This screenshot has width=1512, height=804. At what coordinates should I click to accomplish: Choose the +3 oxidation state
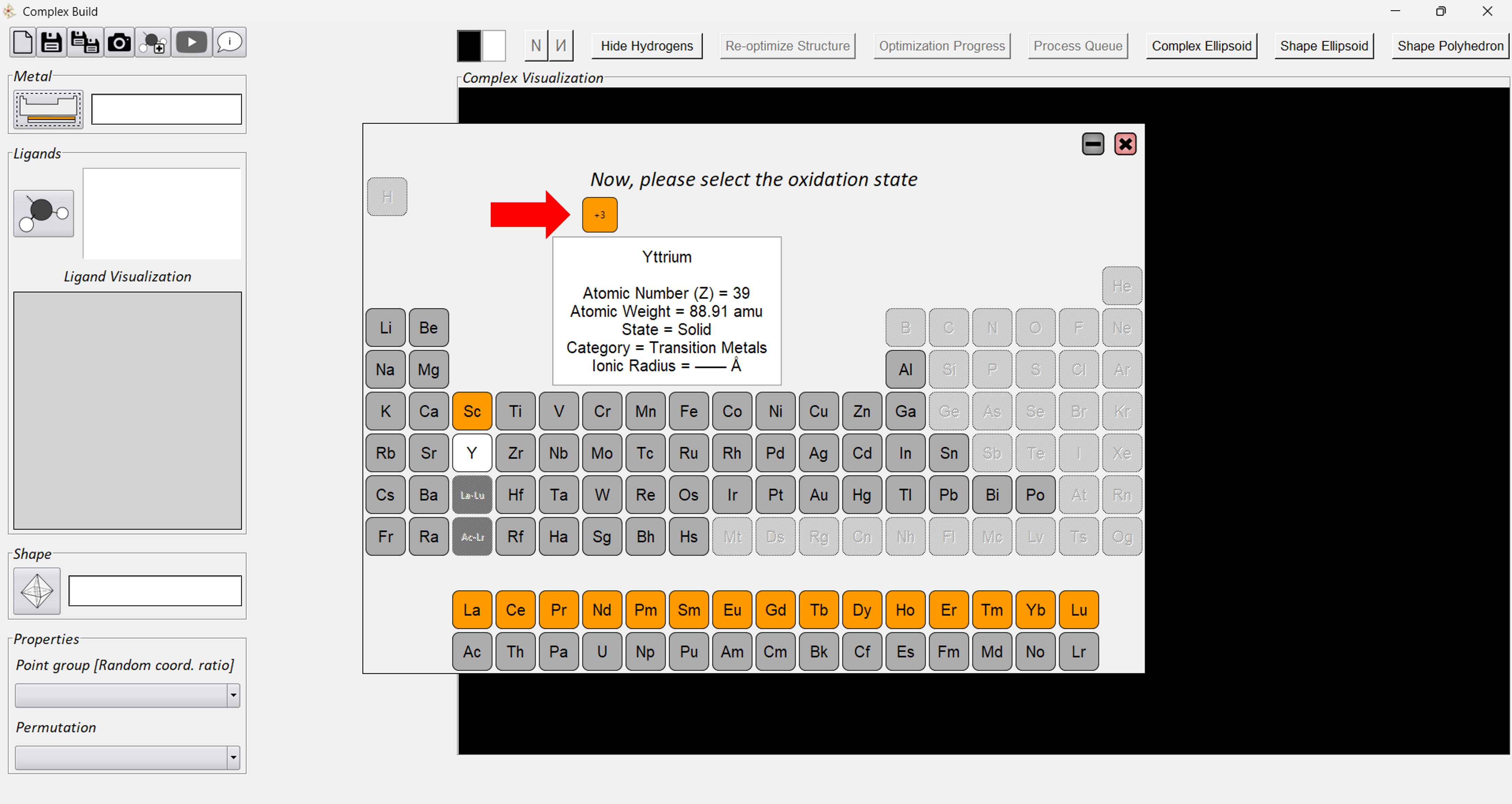599,215
